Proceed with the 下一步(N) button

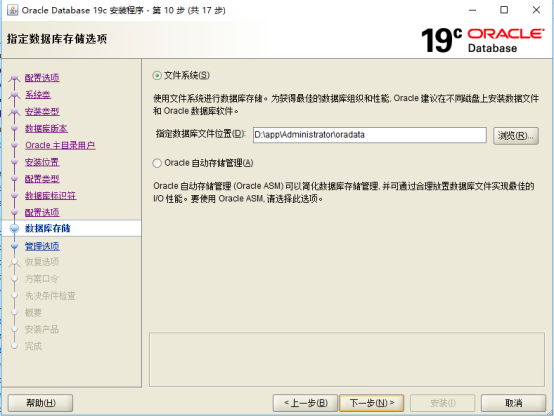point(371,403)
